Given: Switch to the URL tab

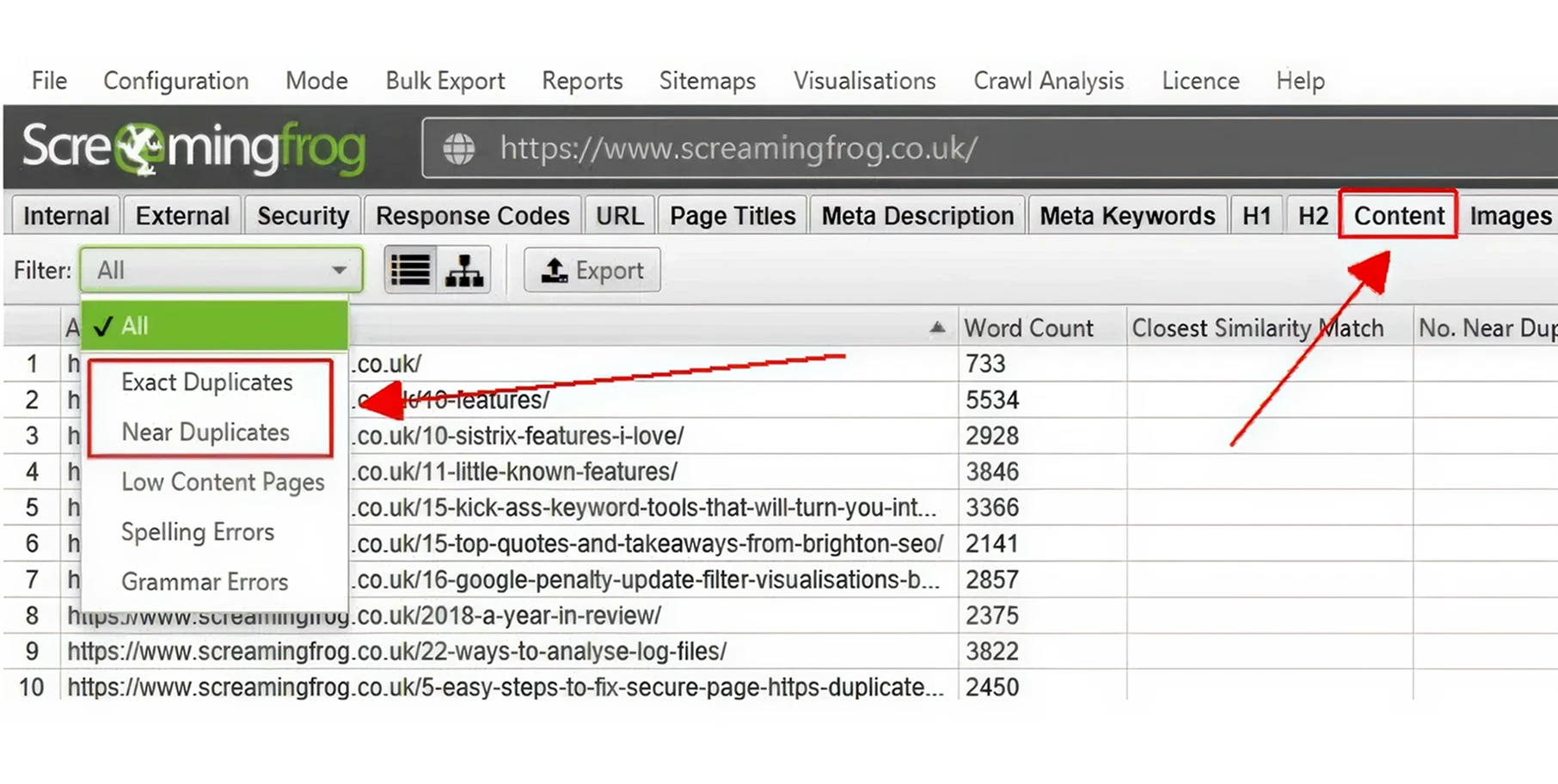Looking at the screenshot, I should point(619,216).
